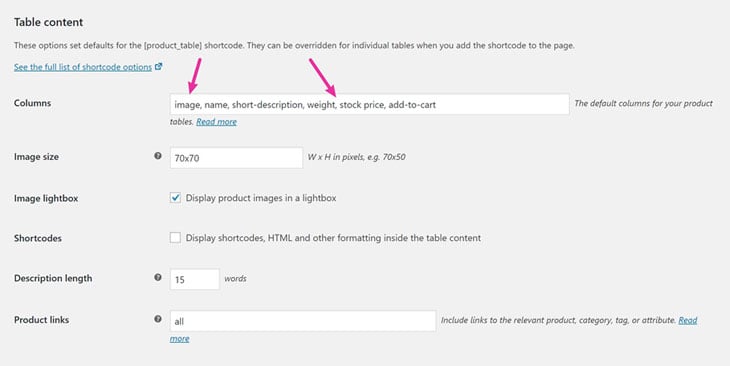Image resolution: width=730 pixels, height=366 pixels.
Task: Open the help tooltip icon for Description length
Action: [x=158, y=278]
